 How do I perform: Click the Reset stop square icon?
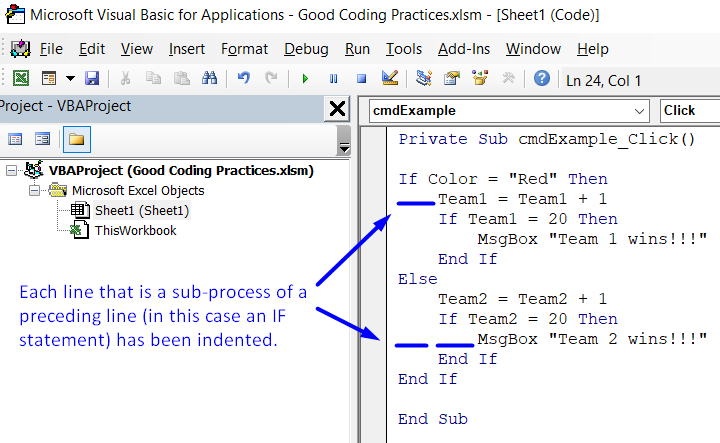tap(361, 79)
